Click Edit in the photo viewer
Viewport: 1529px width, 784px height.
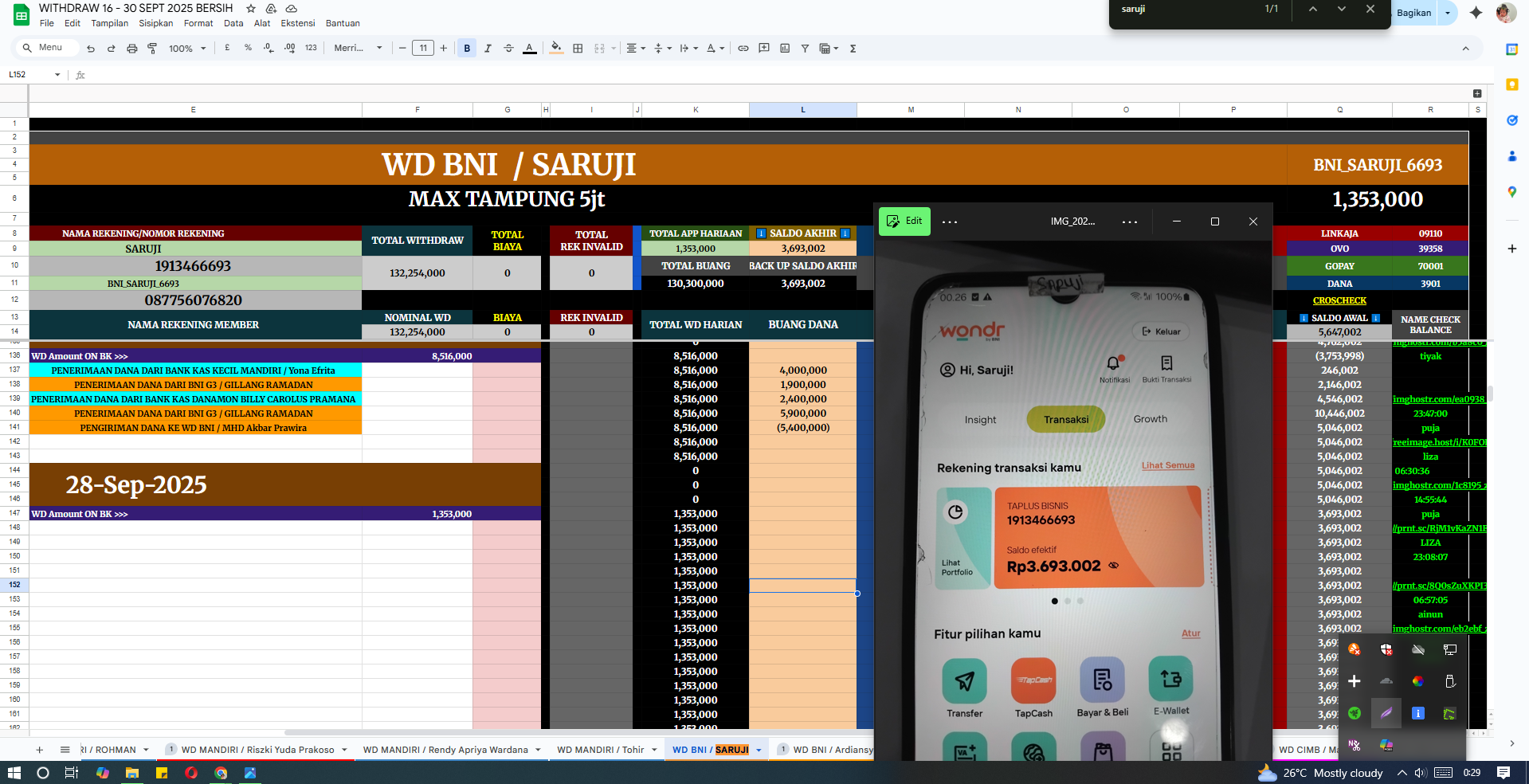coord(904,221)
